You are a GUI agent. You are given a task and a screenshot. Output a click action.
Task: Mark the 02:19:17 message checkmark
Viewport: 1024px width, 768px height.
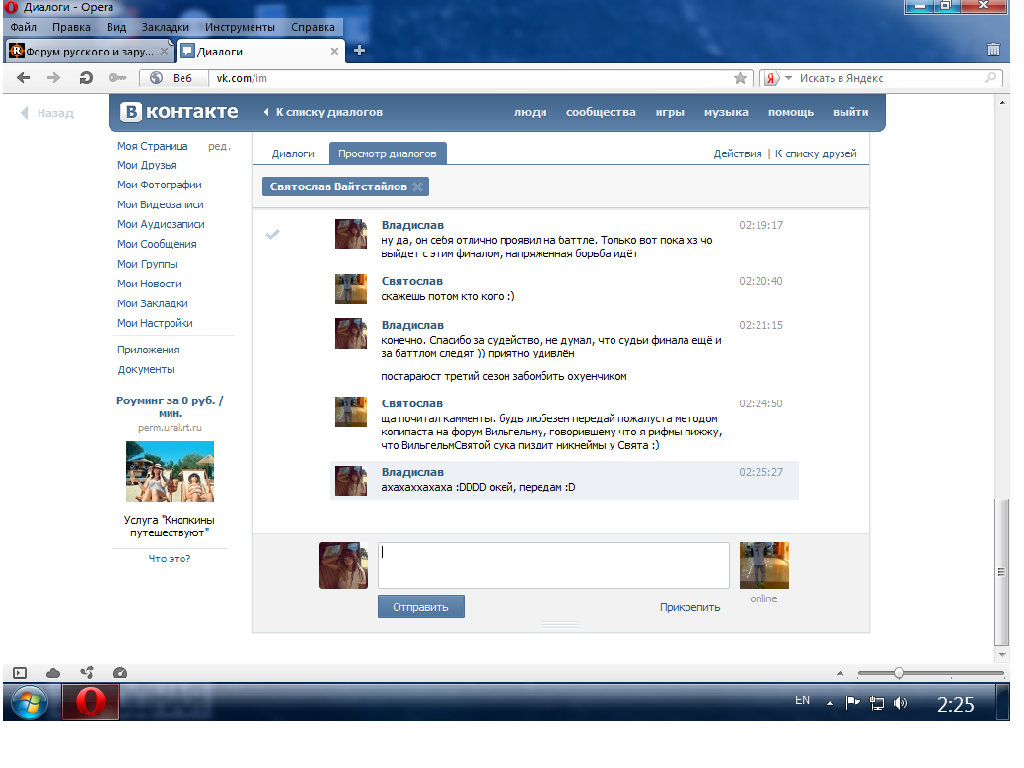pos(272,234)
